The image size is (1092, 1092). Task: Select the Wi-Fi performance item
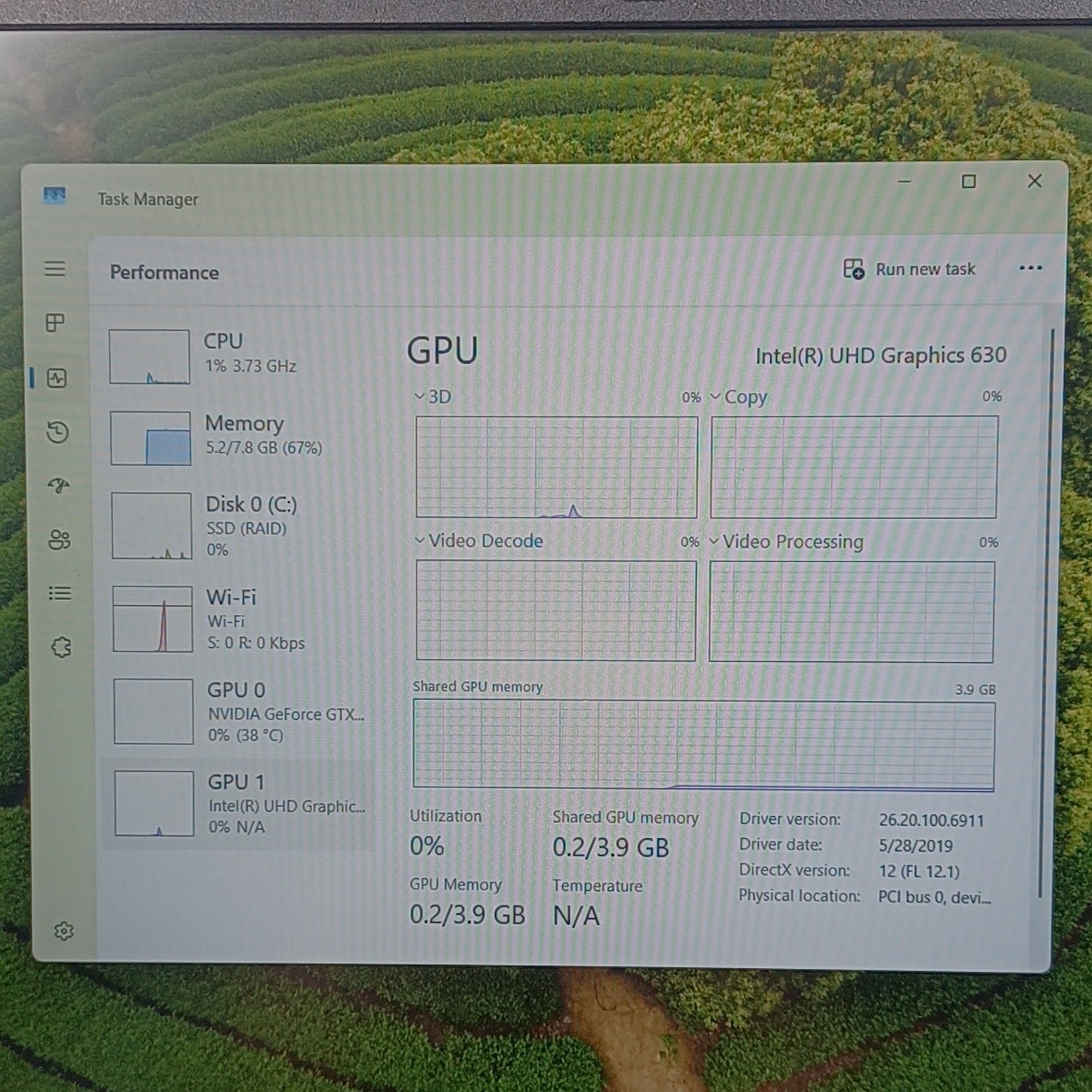[241, 618]
